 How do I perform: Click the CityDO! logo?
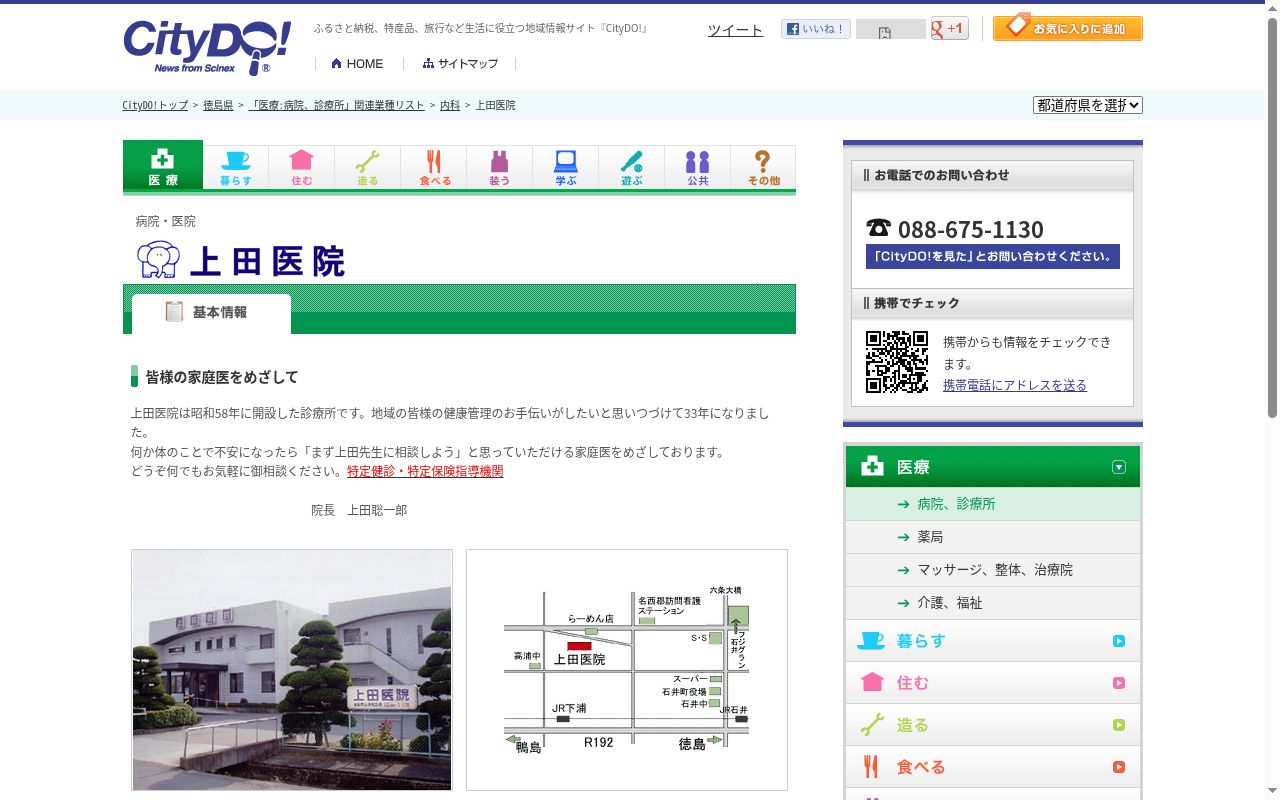point(207,48)
